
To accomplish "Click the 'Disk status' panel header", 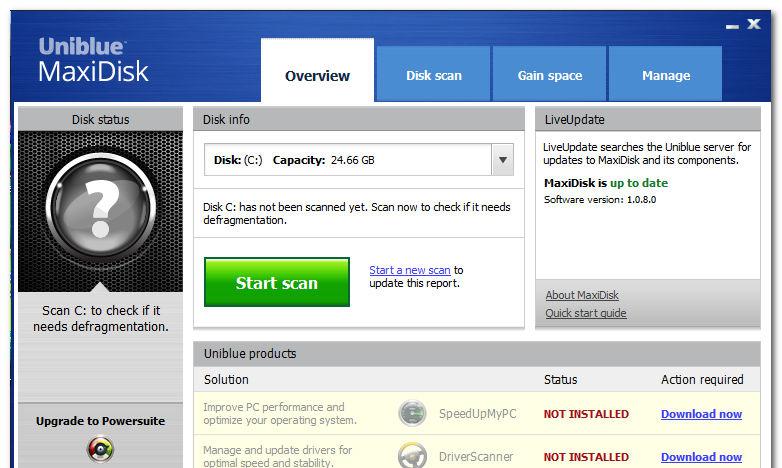I will click(100, 119).
